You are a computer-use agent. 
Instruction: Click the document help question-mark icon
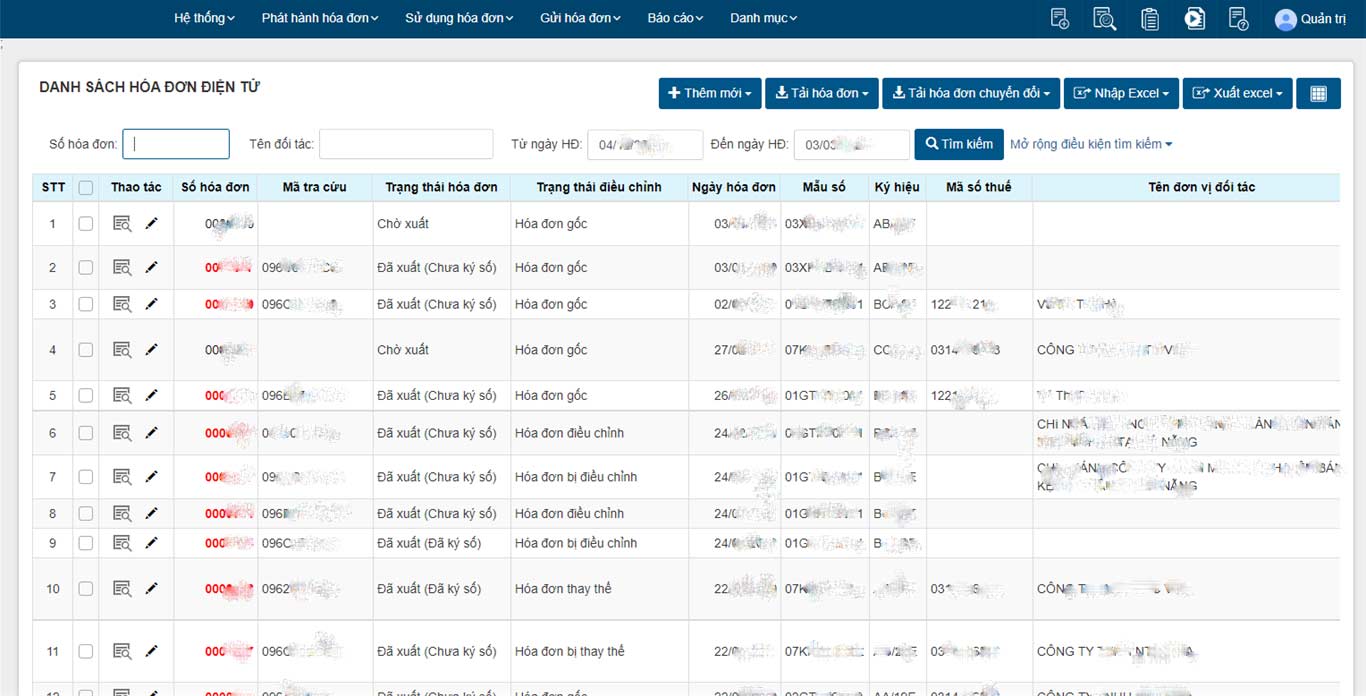click(x=1238, y=19)
